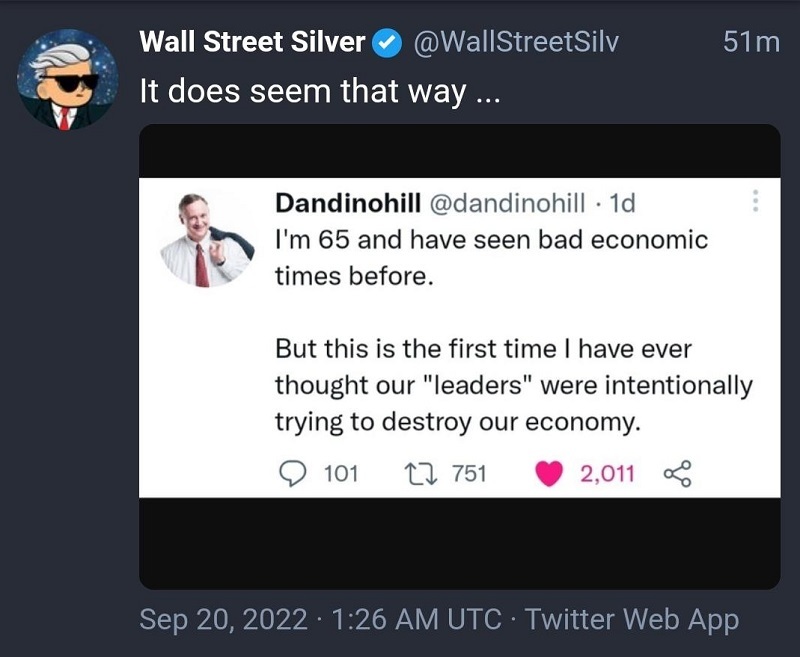Click the 1d timestamp on quoted tweet
Viewport: 800px width, 657px height.
click(622, 203)
